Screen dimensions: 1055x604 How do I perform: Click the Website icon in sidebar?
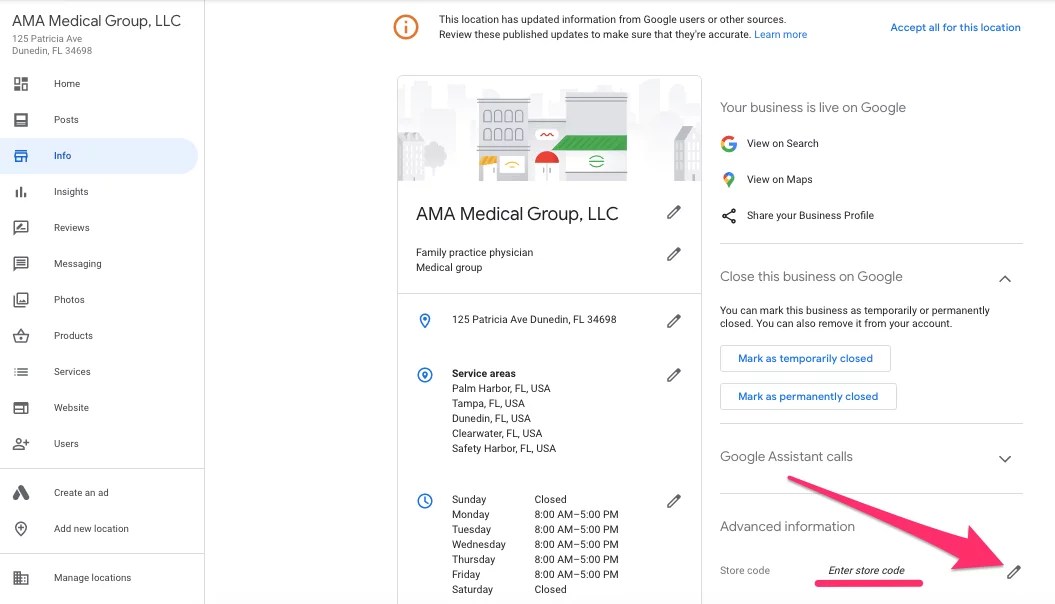[x=21, y=408]
